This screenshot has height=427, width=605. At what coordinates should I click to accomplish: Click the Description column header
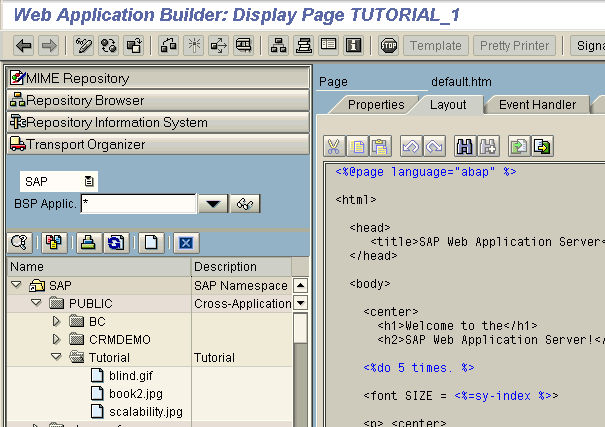[x=242, y=267]
